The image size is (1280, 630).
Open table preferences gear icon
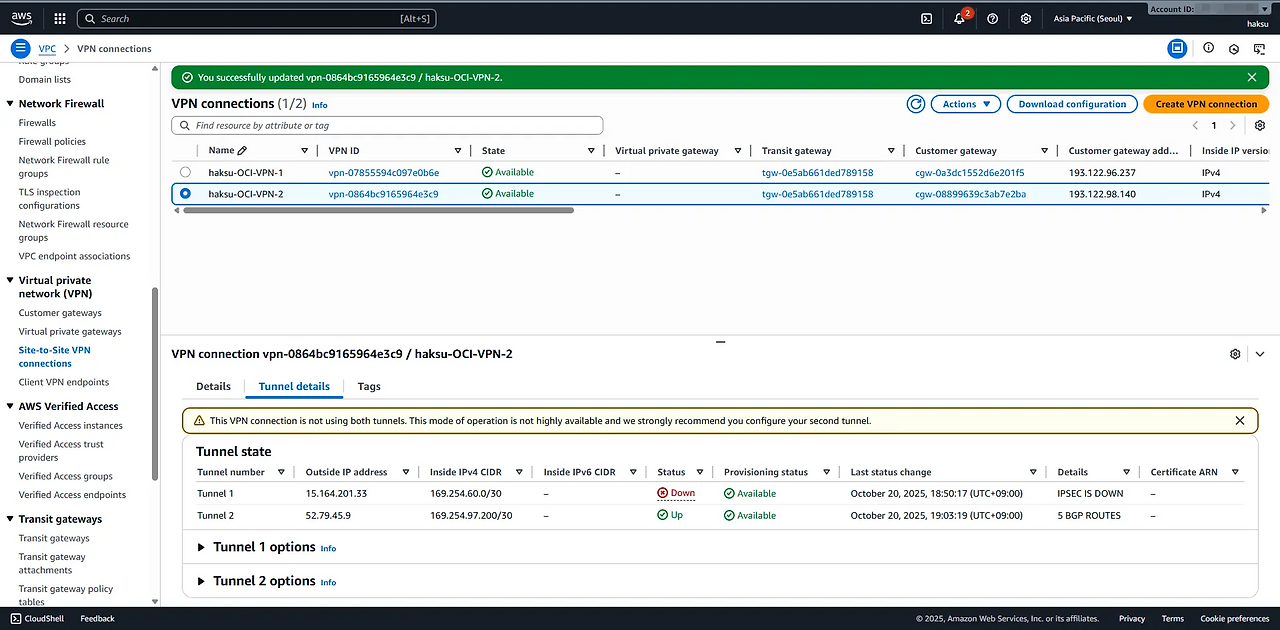(1260, 126)
